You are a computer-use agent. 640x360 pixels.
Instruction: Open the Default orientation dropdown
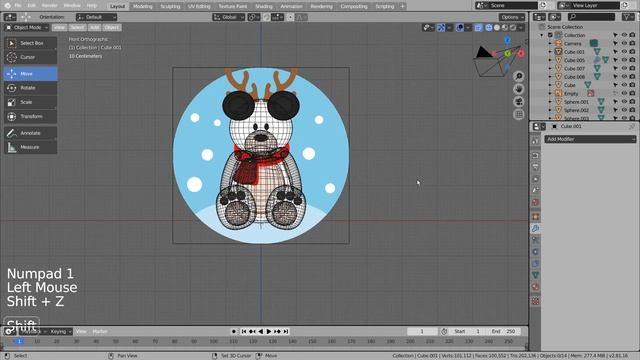coord(96,17)
